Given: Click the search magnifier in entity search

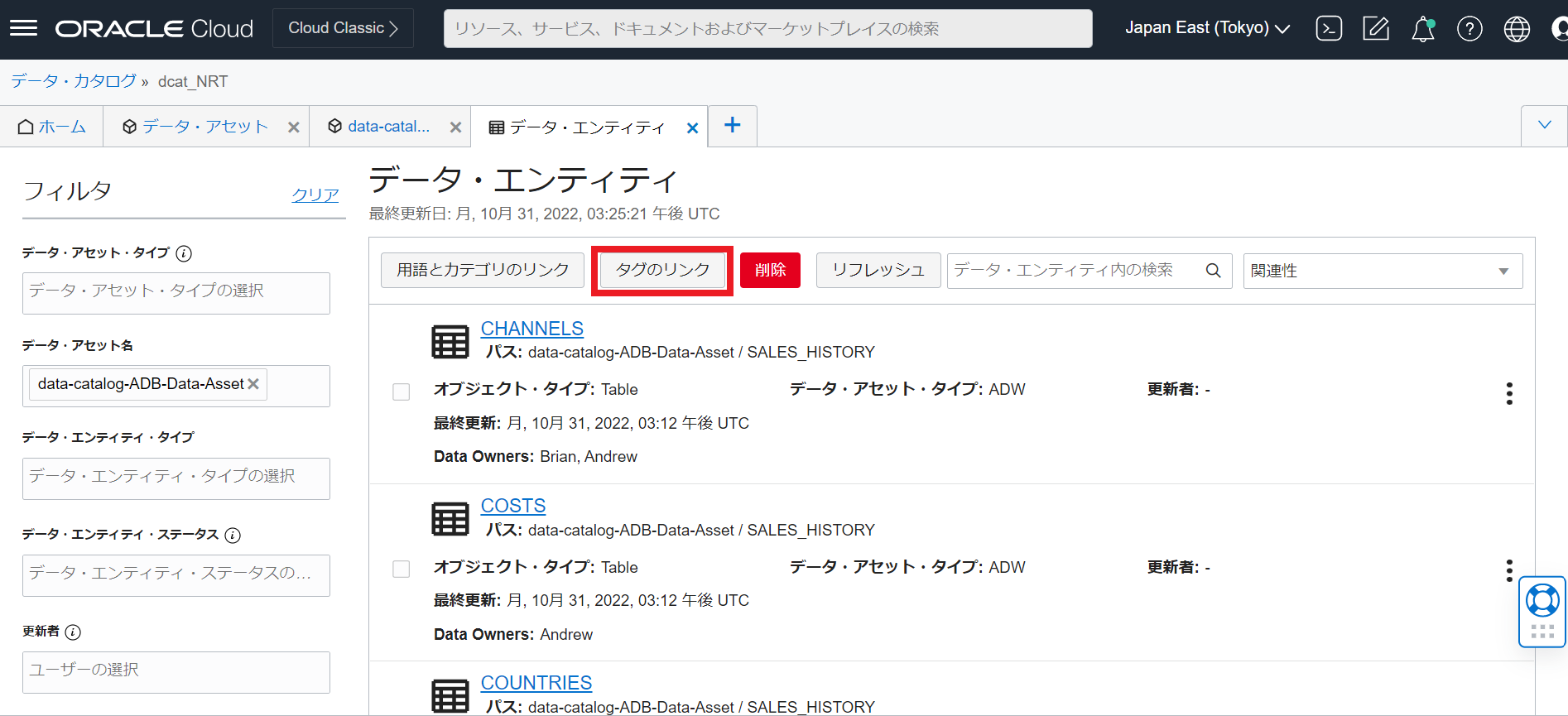Looking at the screenshot, I should pyautogui.click(x=1213, y=271).
